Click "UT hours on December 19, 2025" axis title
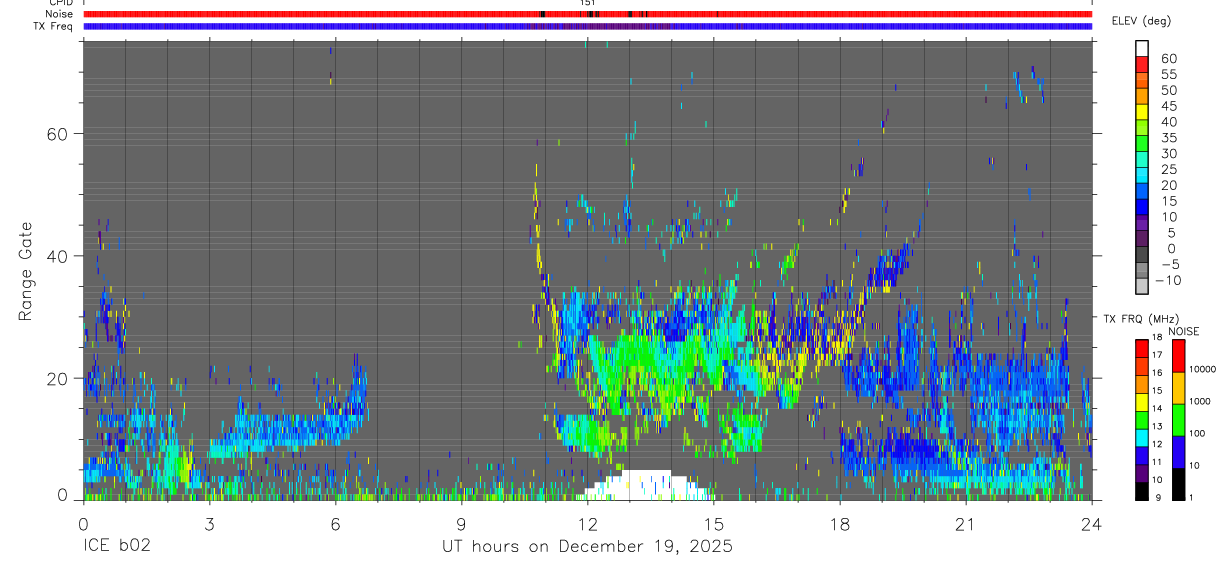The height and width of the screenshot is (567, 1228). pos(587,547)
